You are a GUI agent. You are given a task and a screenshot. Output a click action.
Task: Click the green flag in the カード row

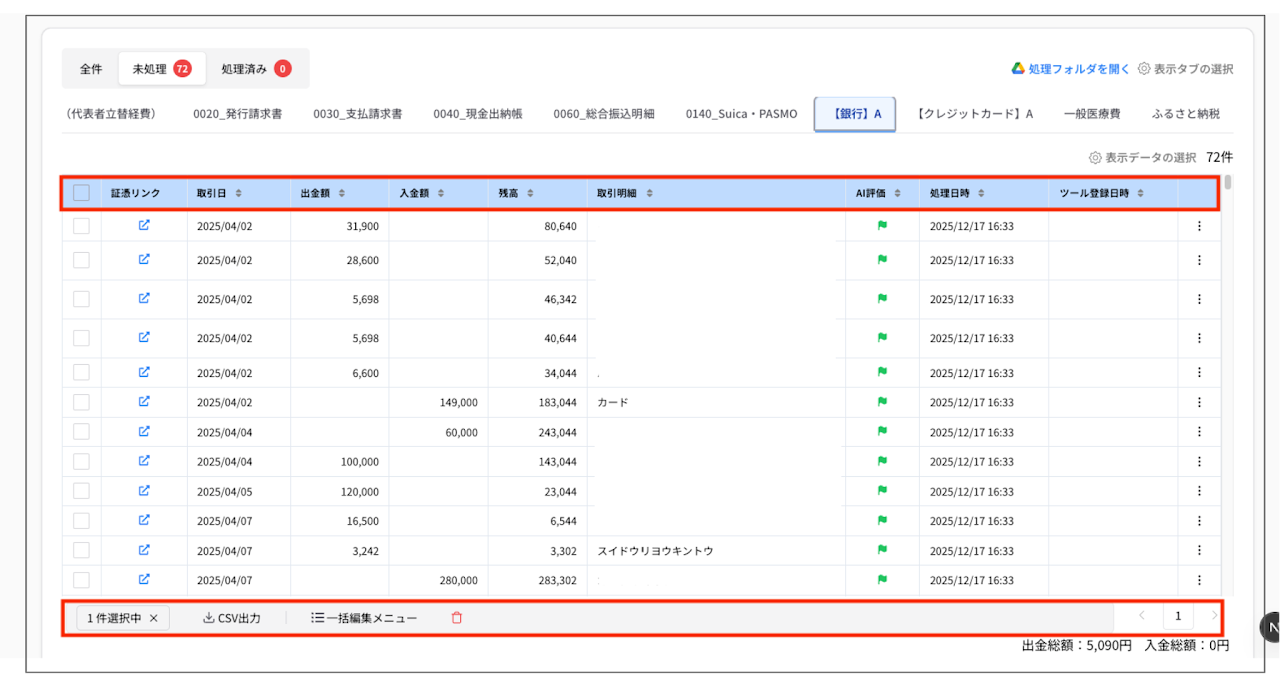coord(882,402)
